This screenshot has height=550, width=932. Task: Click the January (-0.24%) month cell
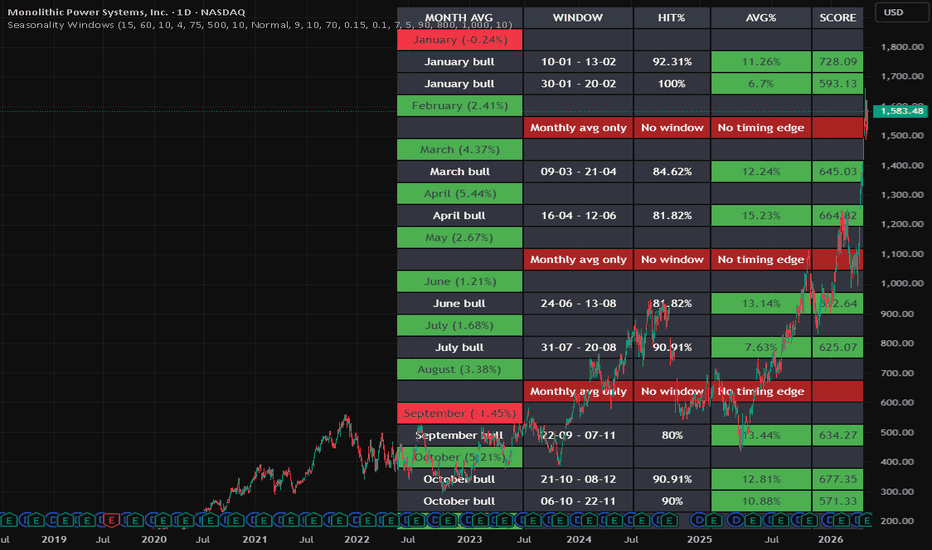point(459,40)
